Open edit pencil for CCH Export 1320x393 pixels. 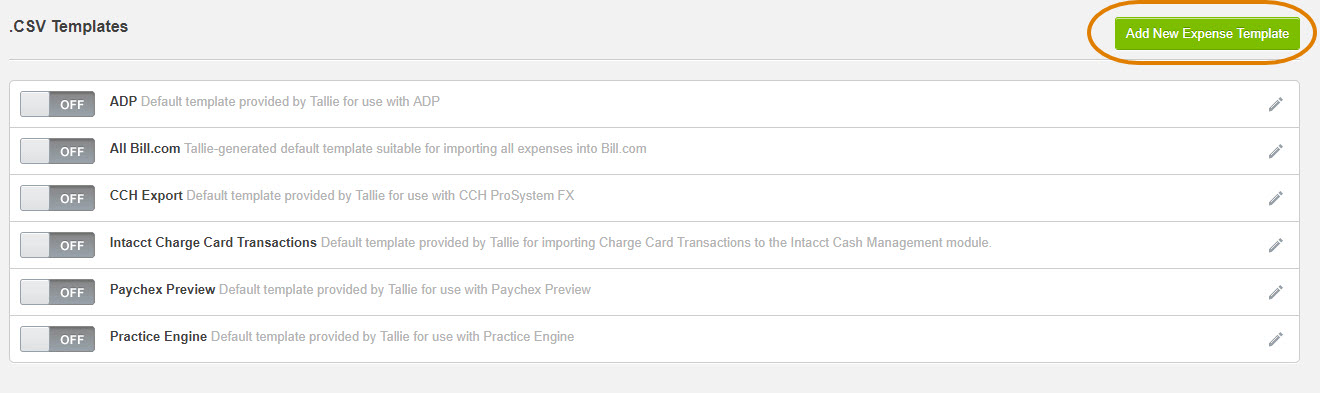click(x=1275, y=198)
